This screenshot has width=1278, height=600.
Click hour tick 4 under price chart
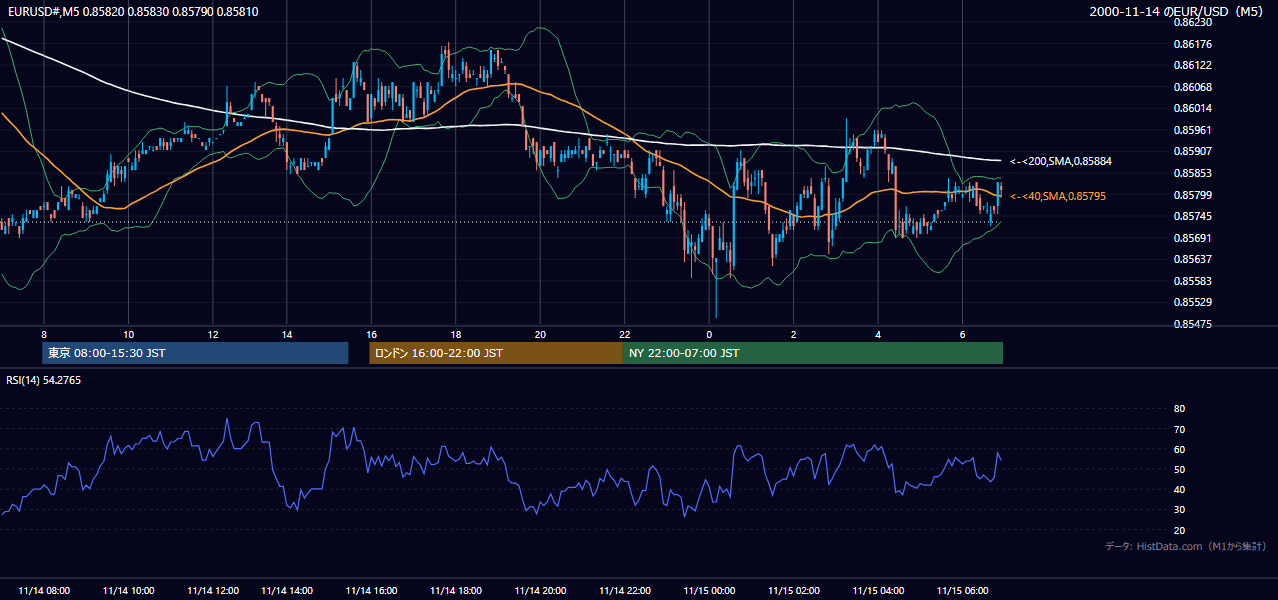[x=878, y=334]
